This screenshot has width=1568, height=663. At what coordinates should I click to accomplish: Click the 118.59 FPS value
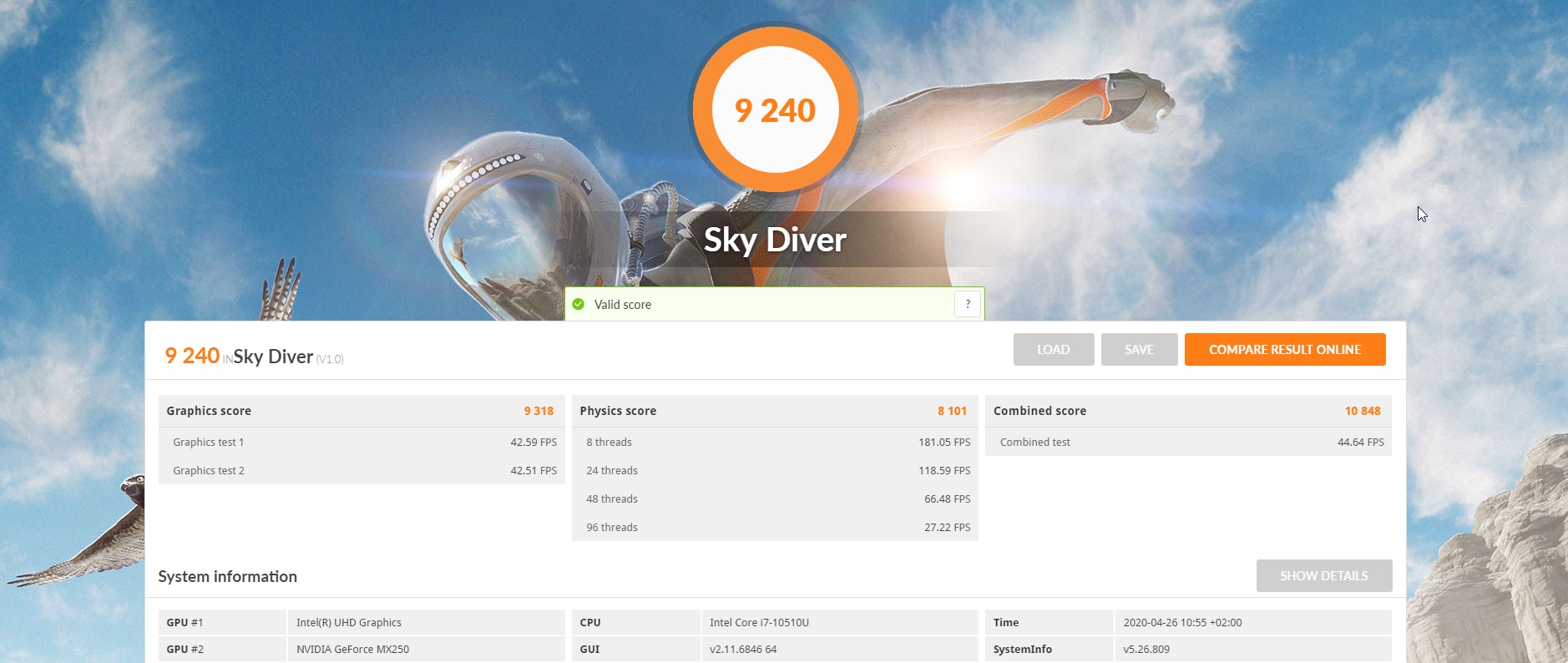(x=944, y=471)
